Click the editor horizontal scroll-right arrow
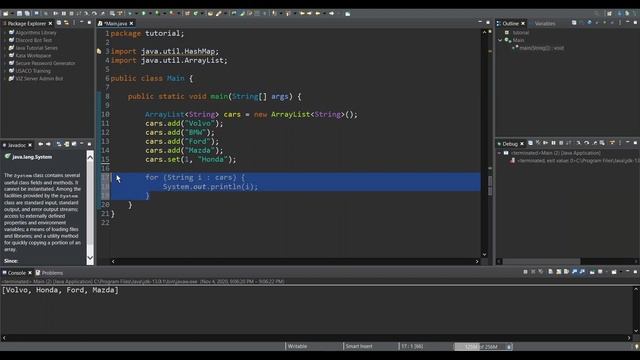This screenshot has width=640, height=360. pos(477,261)
